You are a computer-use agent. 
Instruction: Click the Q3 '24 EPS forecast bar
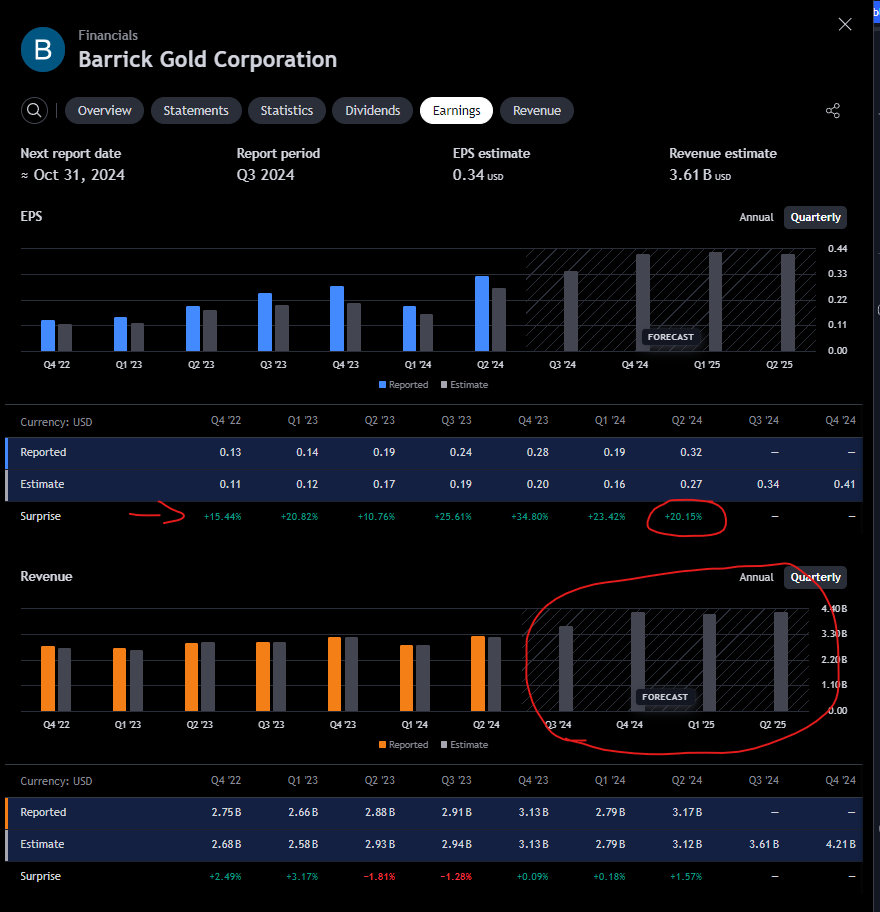[x=571, y=311]
